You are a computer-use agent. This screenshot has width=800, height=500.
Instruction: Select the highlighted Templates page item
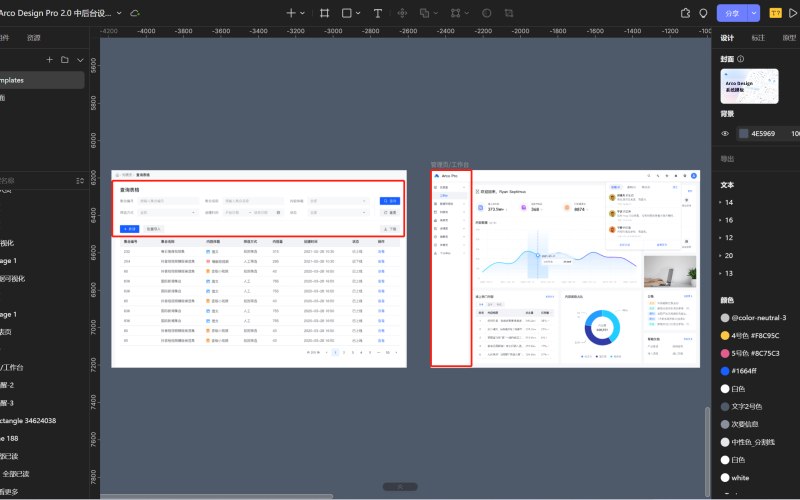[x=42, y=80]
